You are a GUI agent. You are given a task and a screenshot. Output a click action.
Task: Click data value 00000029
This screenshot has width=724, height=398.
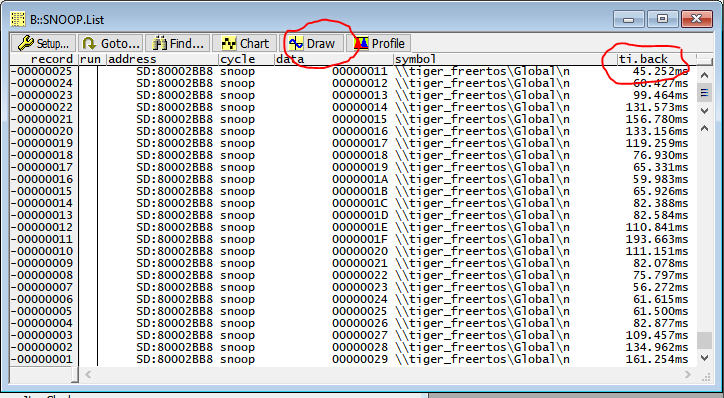[x=360, y=359]
